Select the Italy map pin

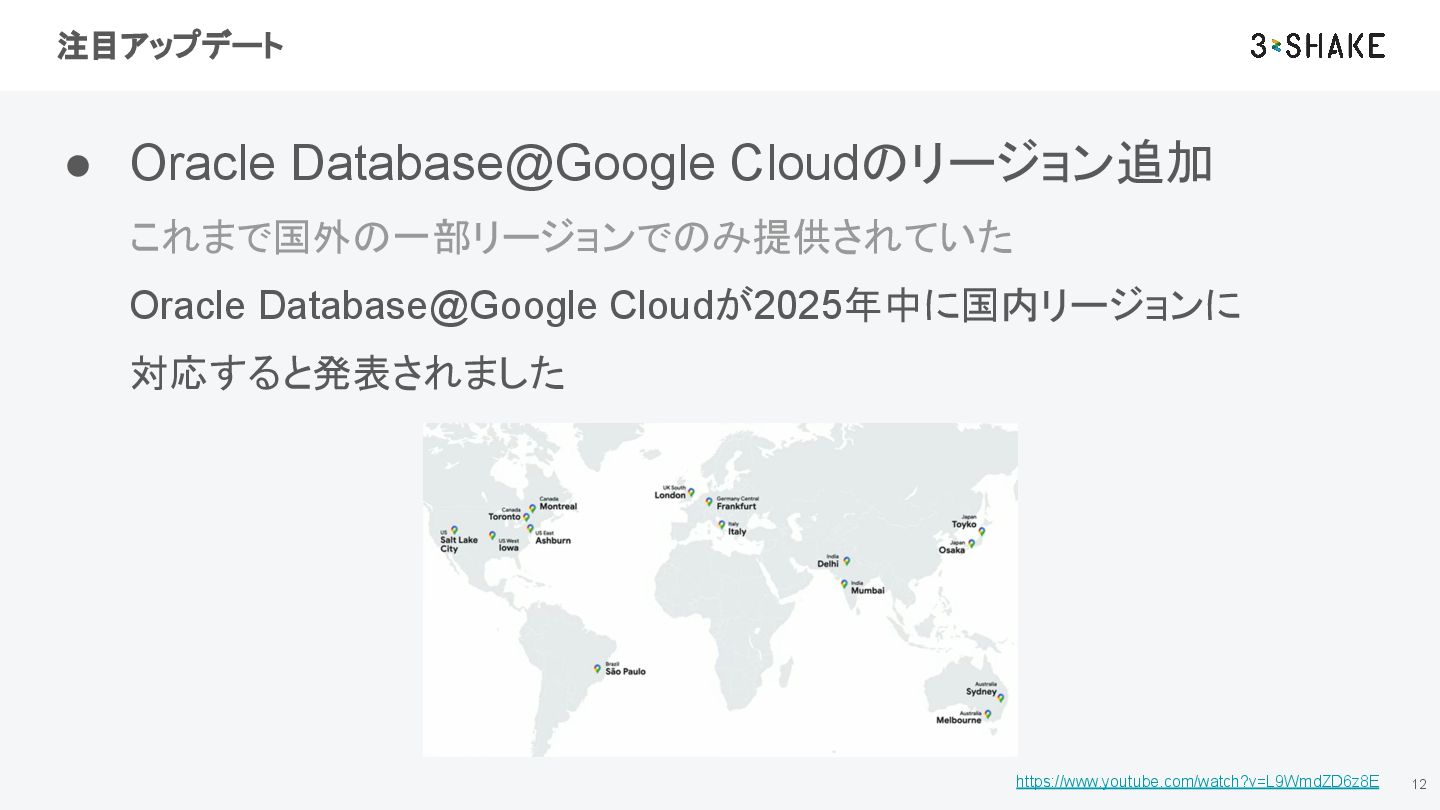point(721,524)
